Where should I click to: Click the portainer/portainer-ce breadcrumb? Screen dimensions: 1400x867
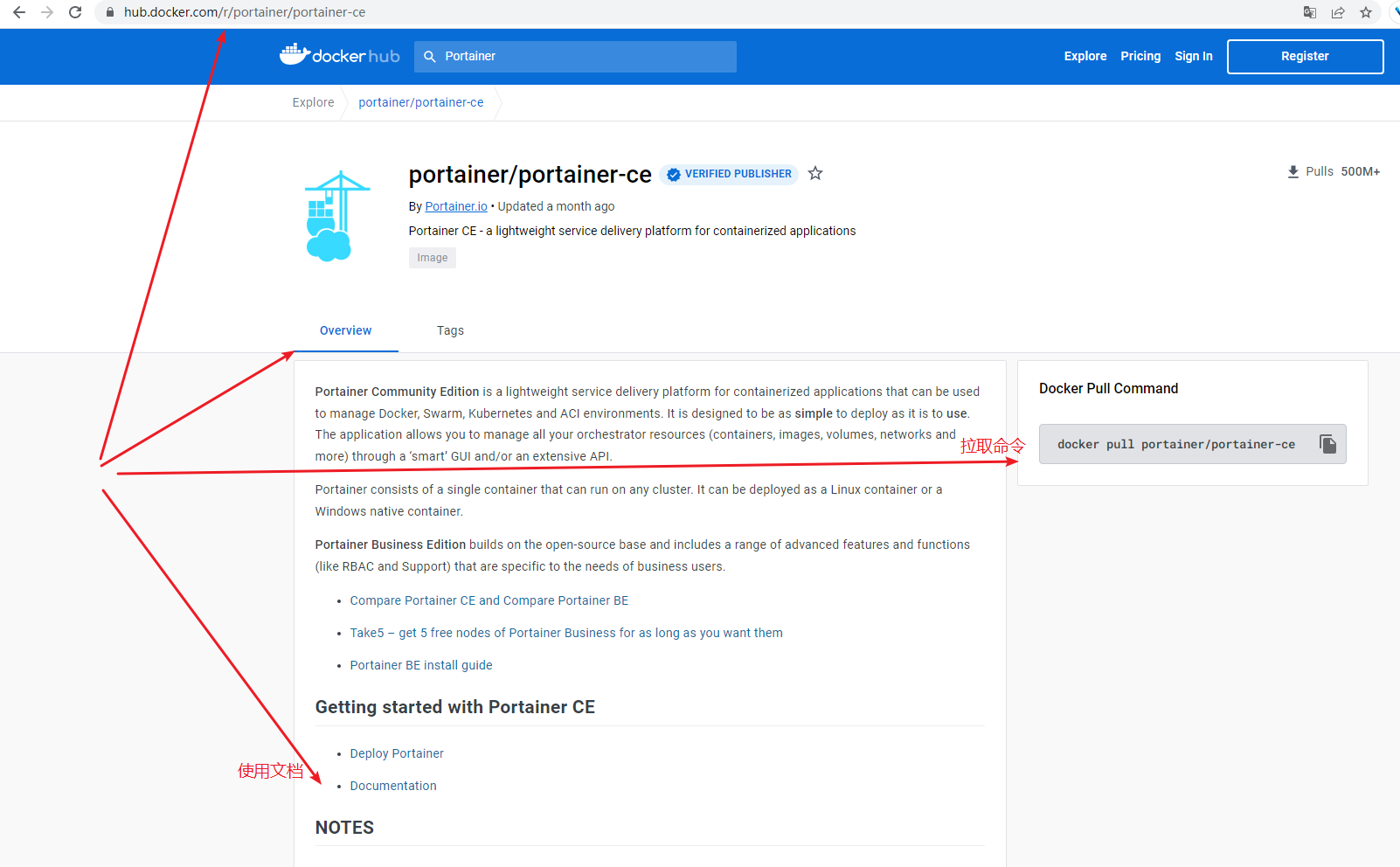tap(420, 102)
